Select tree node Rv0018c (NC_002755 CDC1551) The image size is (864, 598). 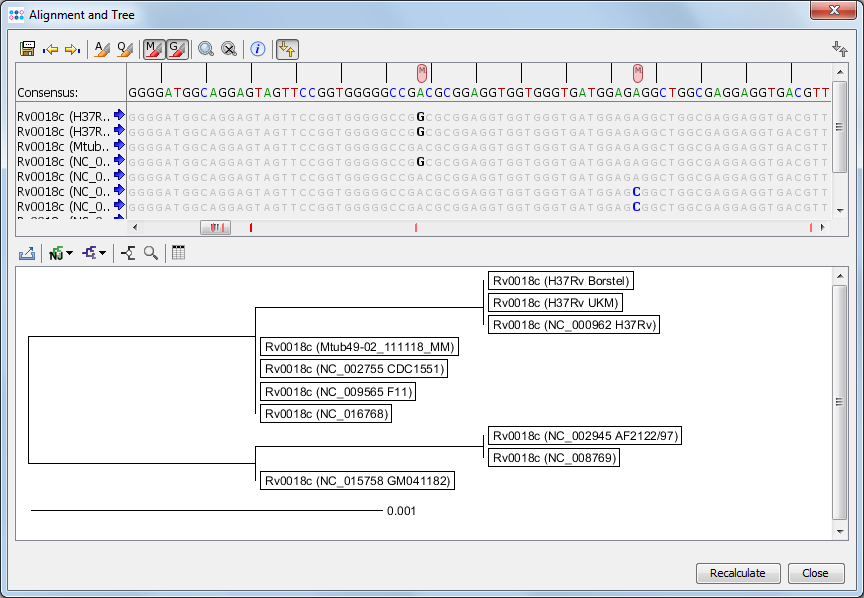pyautogui.click(x=353, y=369)
